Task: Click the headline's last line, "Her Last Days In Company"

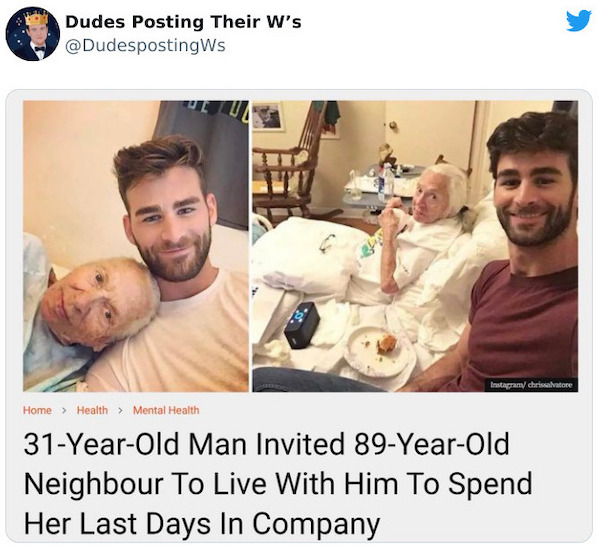Action: pos(201,523)
